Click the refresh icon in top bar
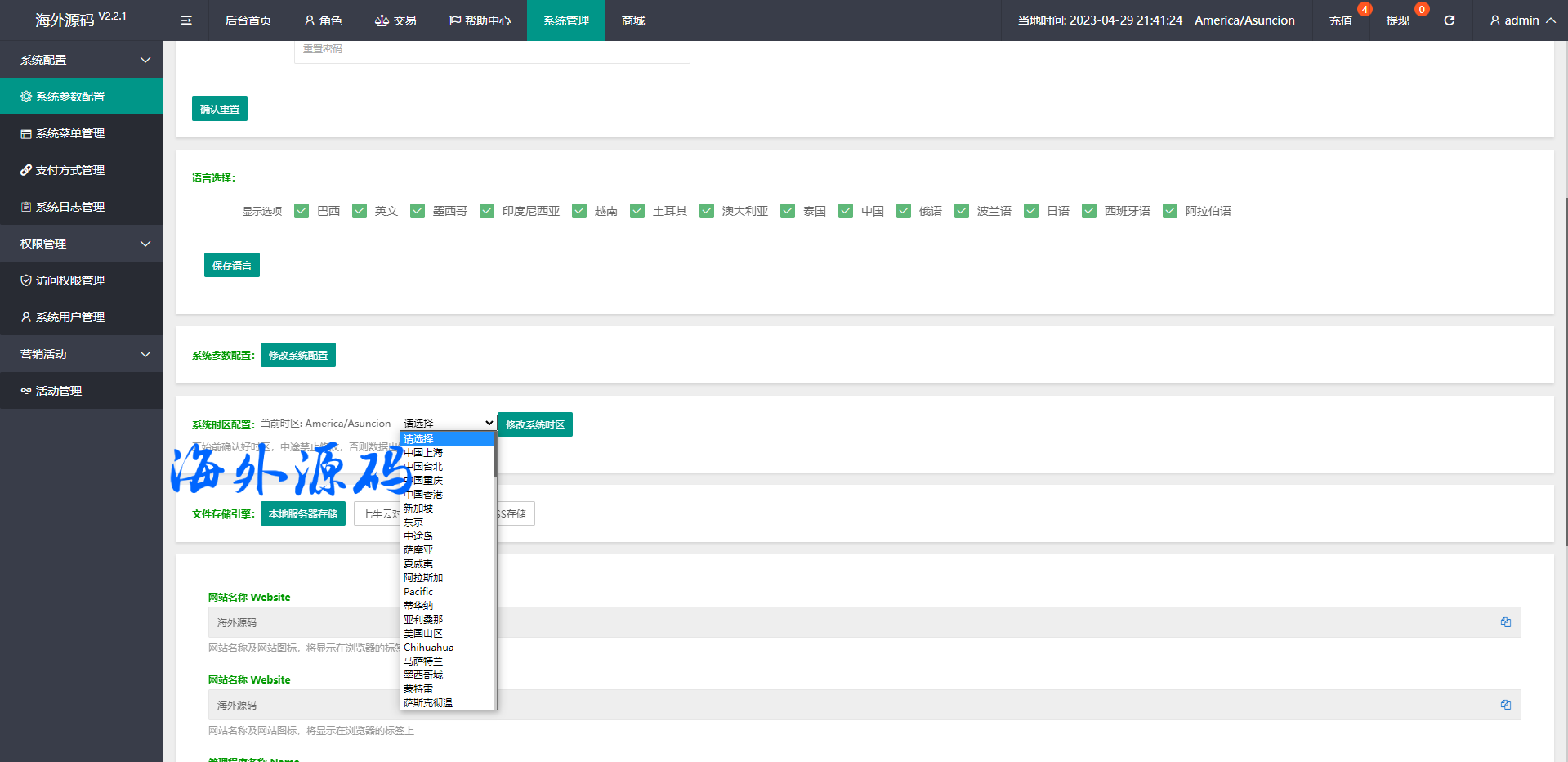The height and width of the screenshot is (762, 1568). (1449, 20)
